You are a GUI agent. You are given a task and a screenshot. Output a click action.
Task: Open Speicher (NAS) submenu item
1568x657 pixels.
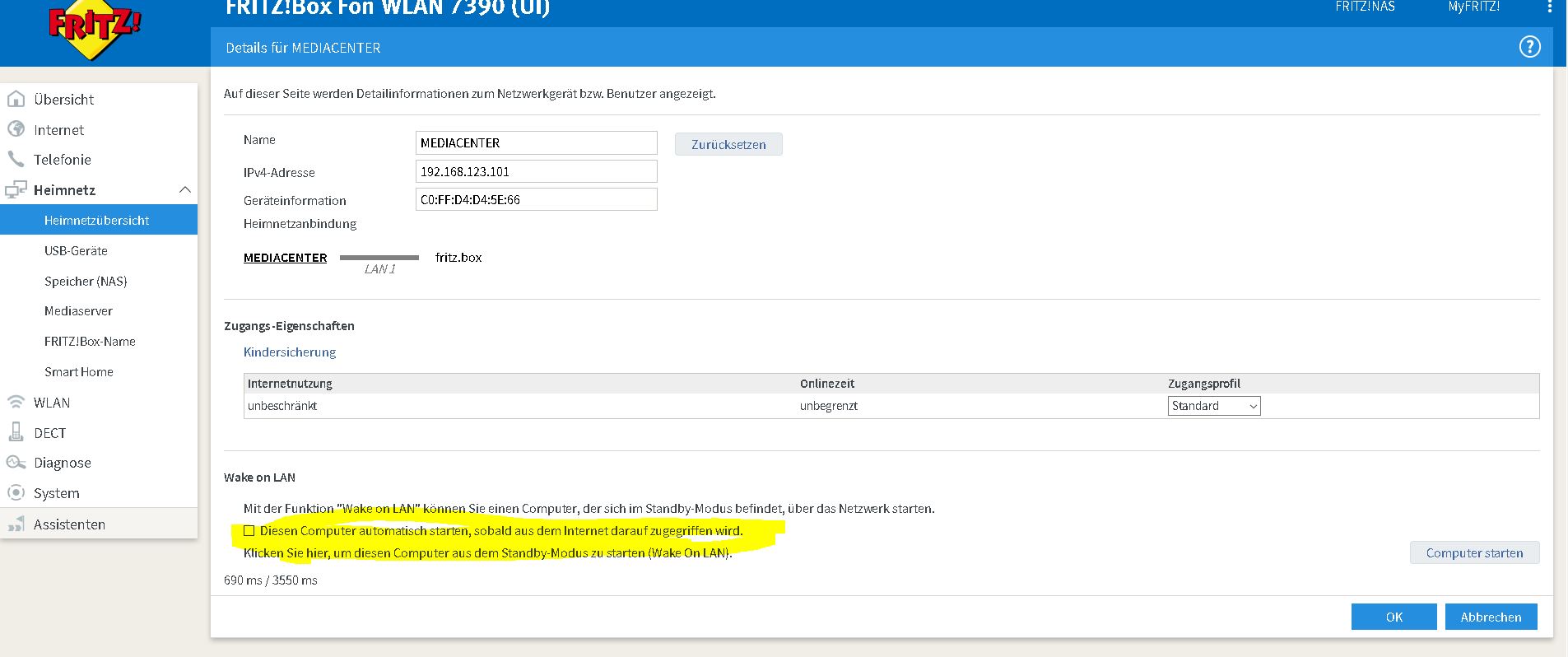[86, 281]
